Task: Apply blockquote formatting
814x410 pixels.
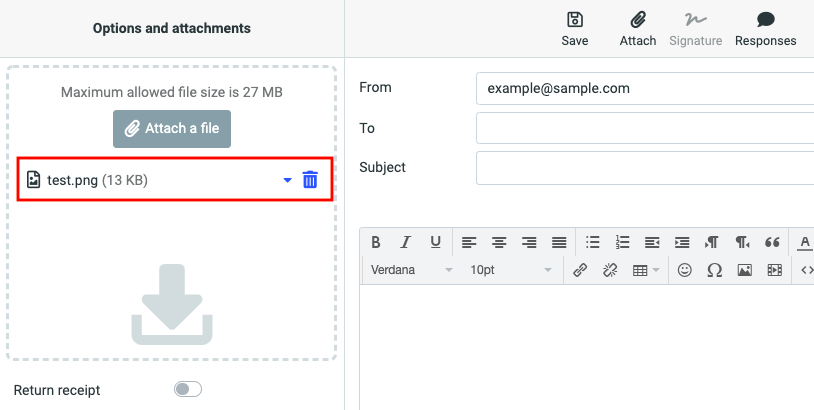Action: point(772,242)
